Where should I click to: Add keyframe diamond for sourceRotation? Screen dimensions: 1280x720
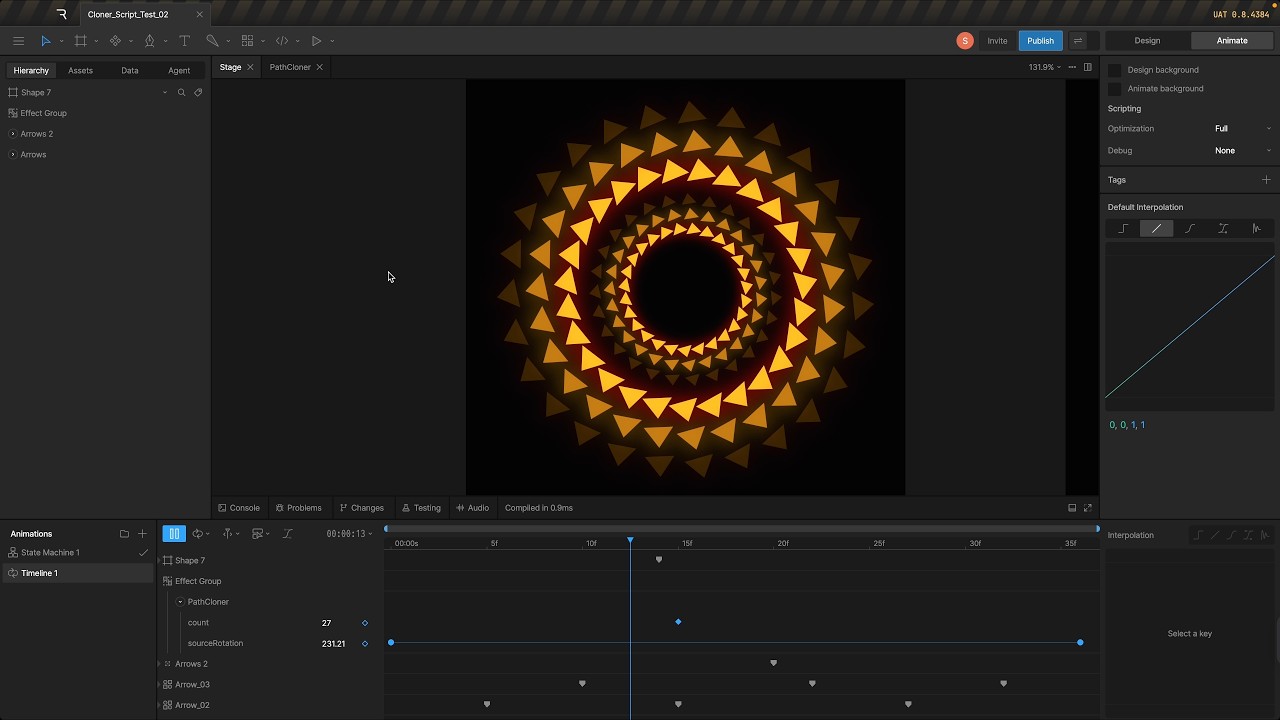365,644
